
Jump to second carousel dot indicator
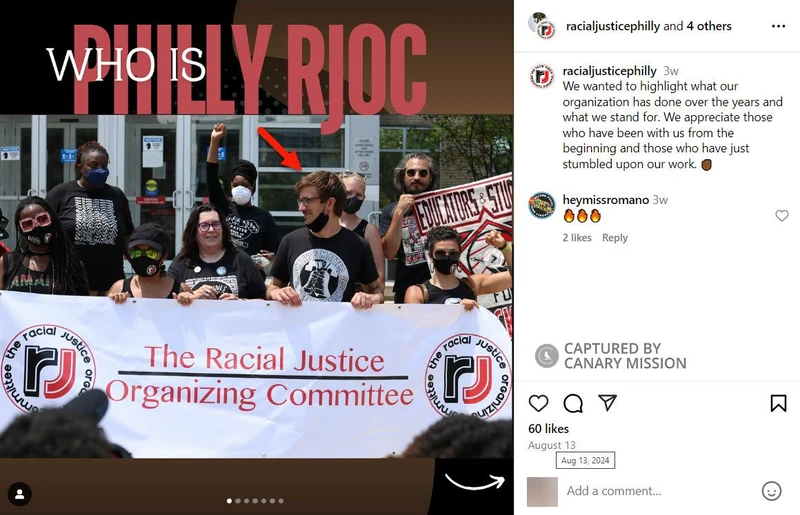coord(238,501)
